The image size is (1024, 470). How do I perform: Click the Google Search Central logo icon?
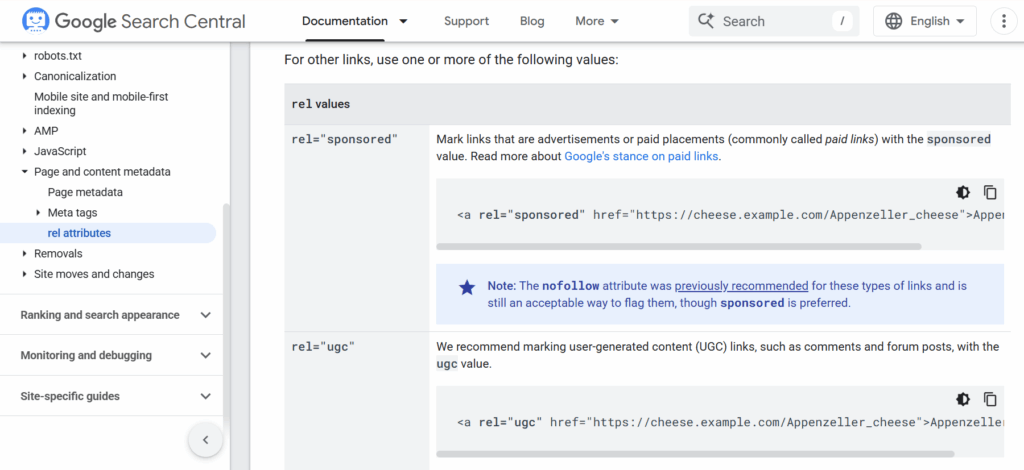coord(35,21)
